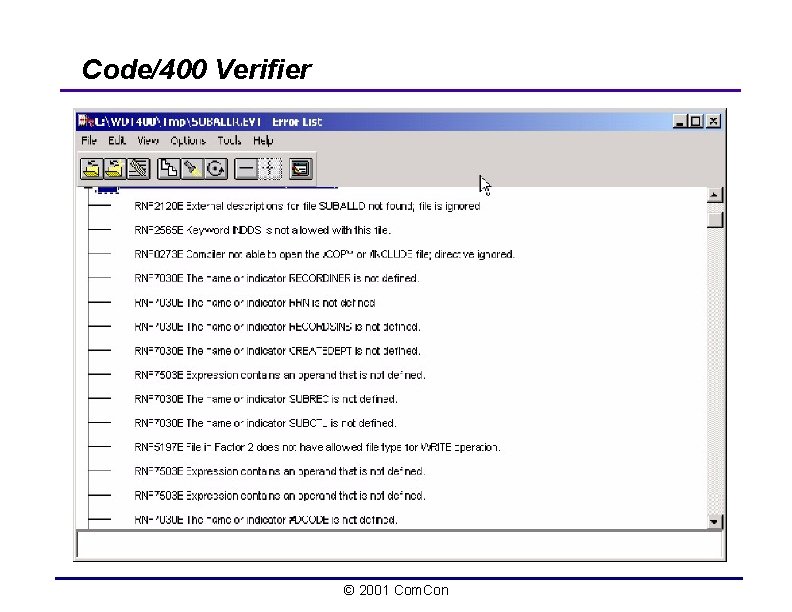Close the Error List window
Viewport: 792px width, 612px height.
point(713,121)
